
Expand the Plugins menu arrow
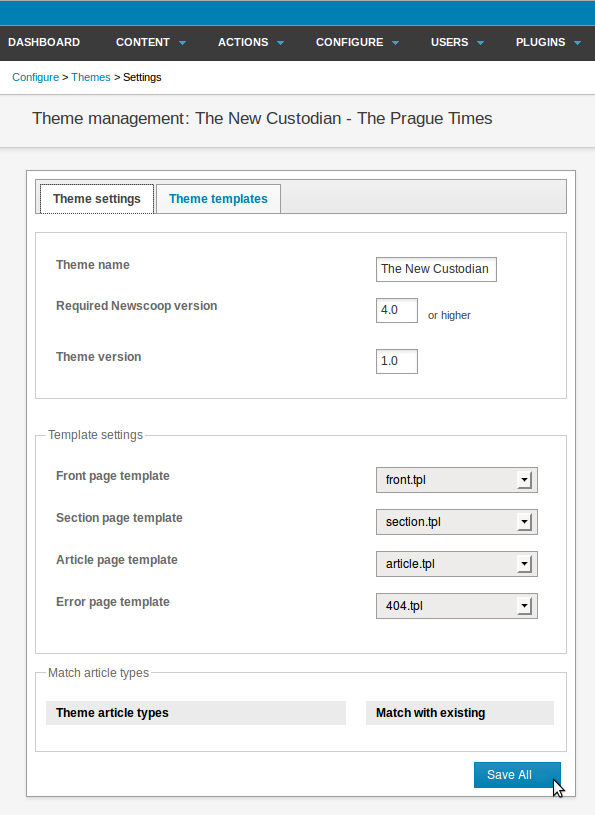(577, 43)
